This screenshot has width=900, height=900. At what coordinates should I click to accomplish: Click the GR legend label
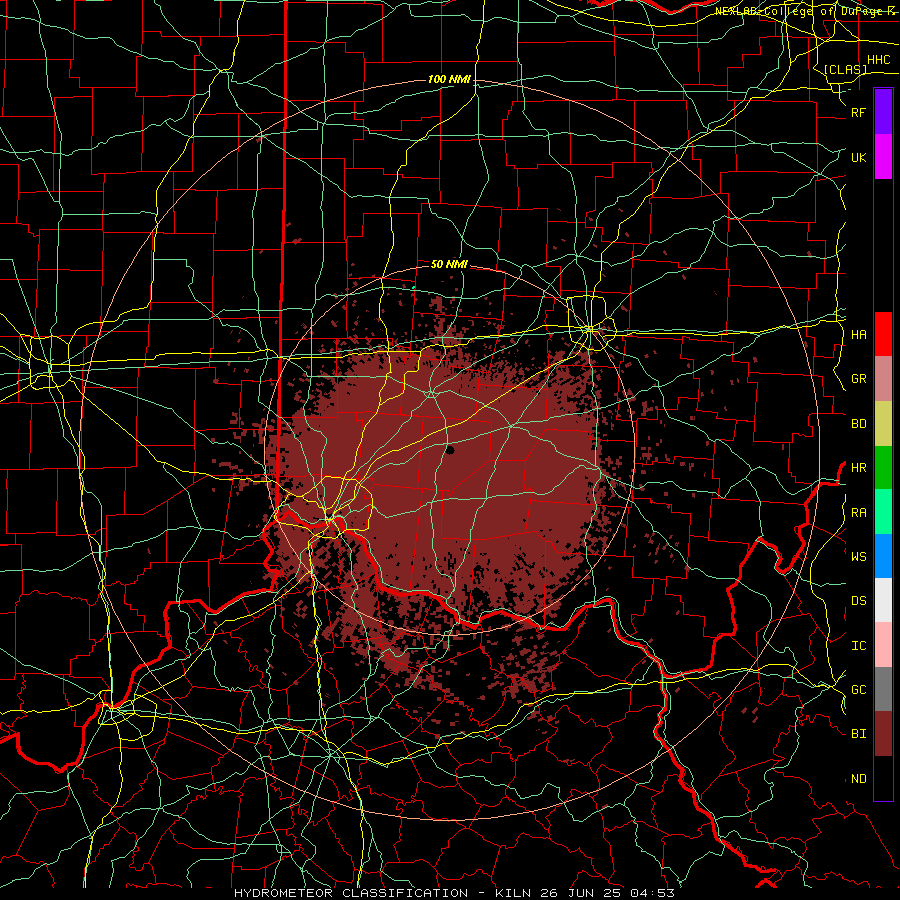point(859,379)
